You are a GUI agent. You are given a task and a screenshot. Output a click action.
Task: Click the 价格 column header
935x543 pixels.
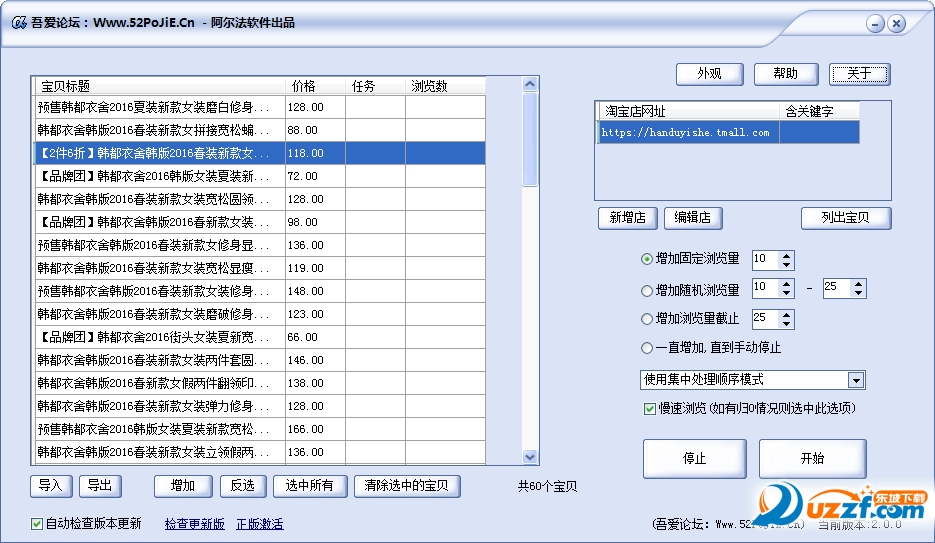(x=315, y=86)
